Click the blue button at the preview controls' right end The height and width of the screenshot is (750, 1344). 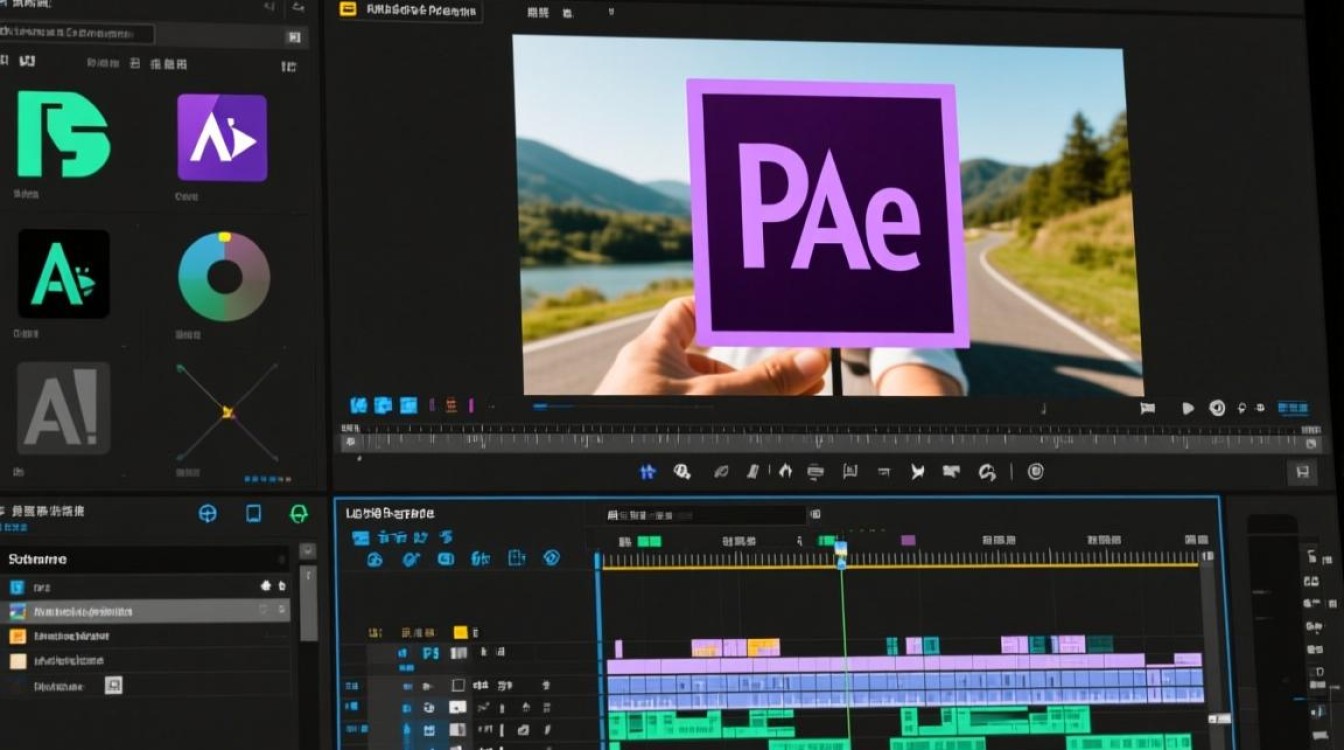pos(1292,408)
